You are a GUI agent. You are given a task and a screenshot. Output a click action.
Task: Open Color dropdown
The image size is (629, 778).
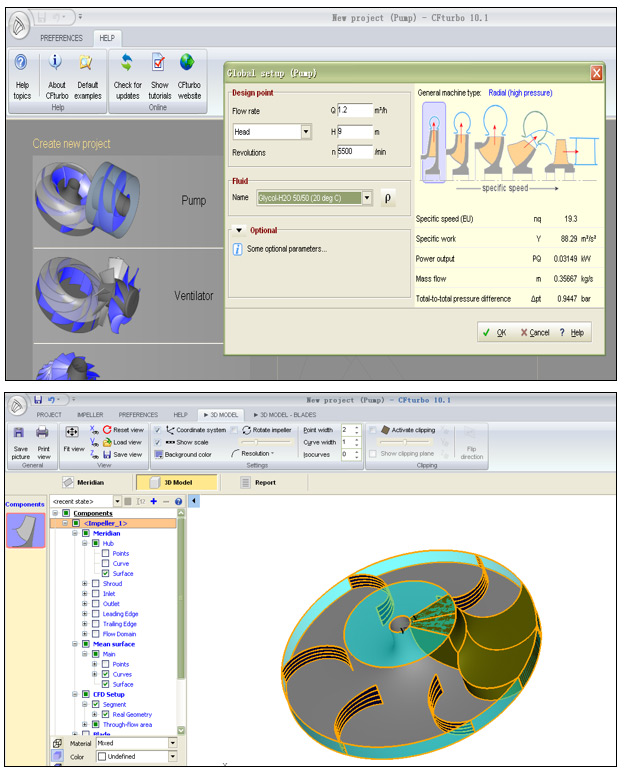(x=173, y=757)
